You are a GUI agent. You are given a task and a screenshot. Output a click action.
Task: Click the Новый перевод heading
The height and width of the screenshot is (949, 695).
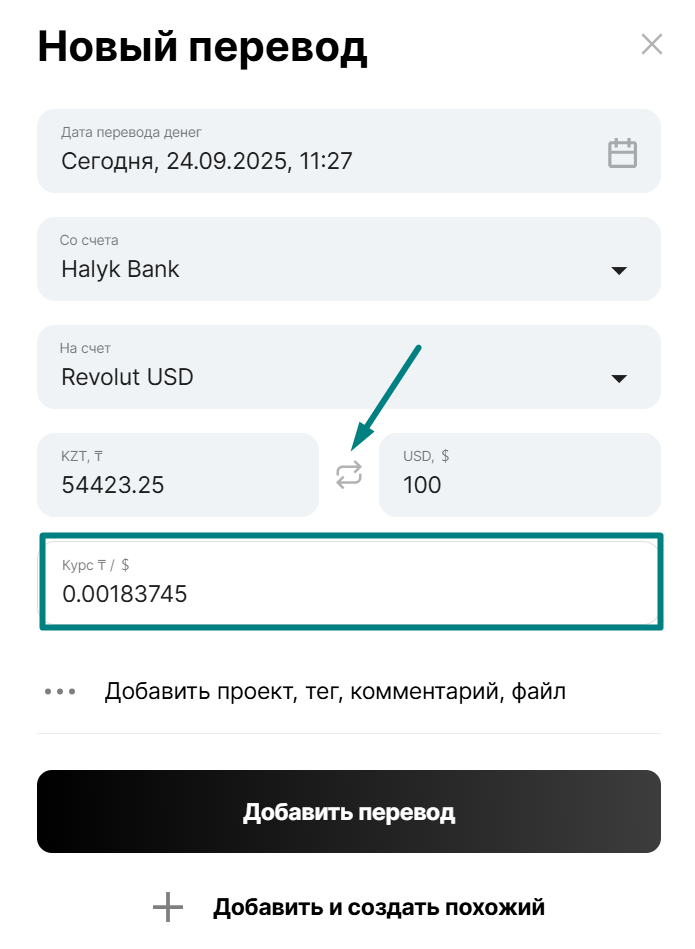coord(202,46)
